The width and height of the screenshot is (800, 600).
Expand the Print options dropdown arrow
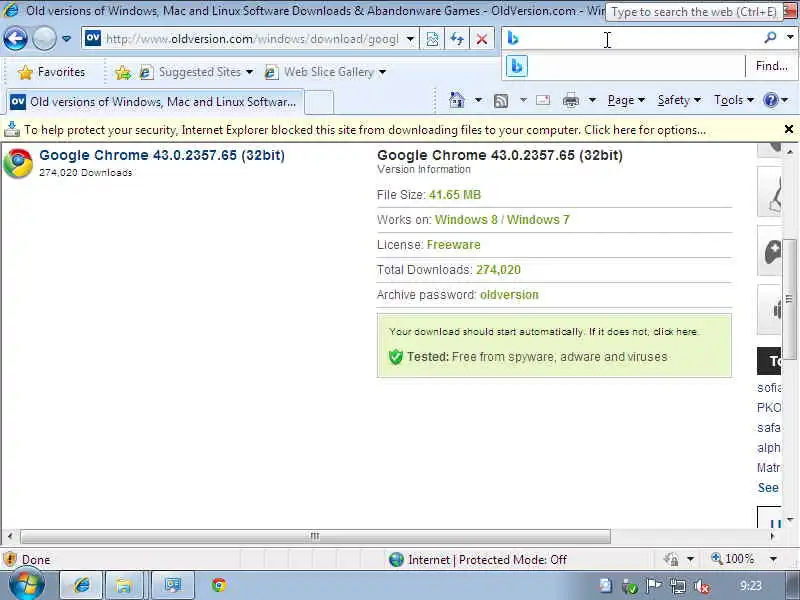[592, 100]
